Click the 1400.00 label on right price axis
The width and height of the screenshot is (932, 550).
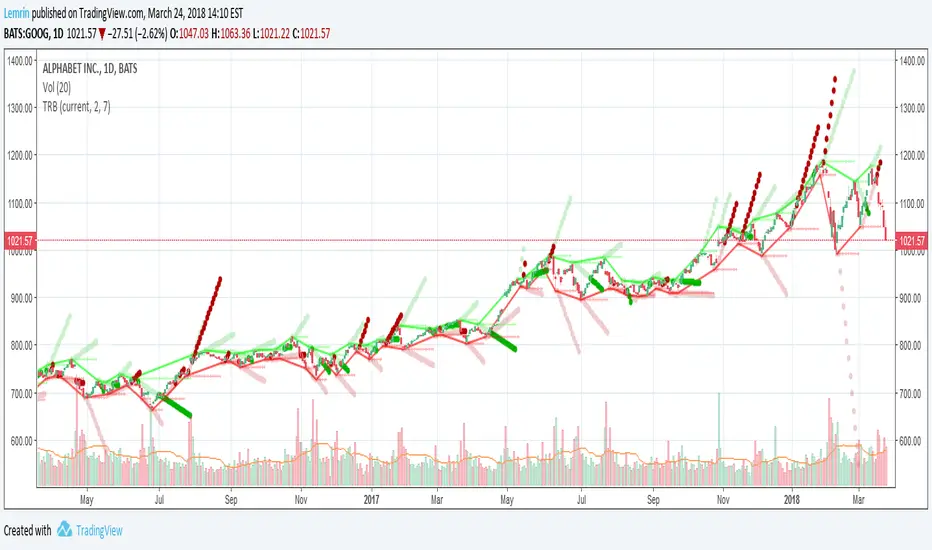[x=912, y=61]
